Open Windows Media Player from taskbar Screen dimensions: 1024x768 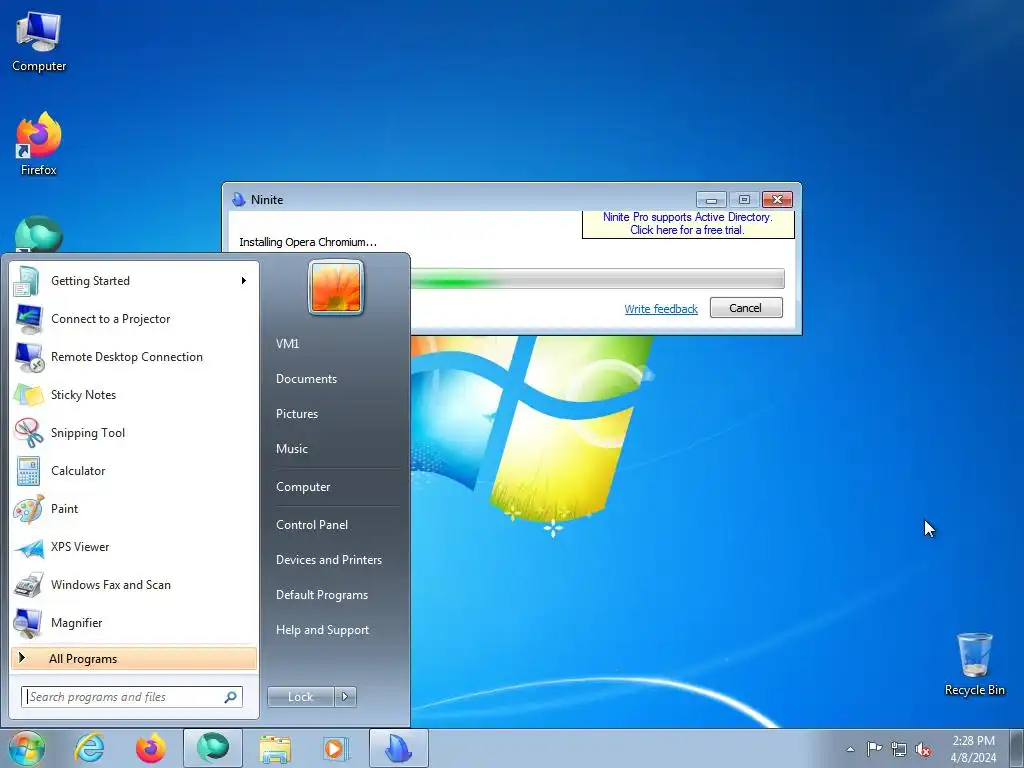point(337,748)
